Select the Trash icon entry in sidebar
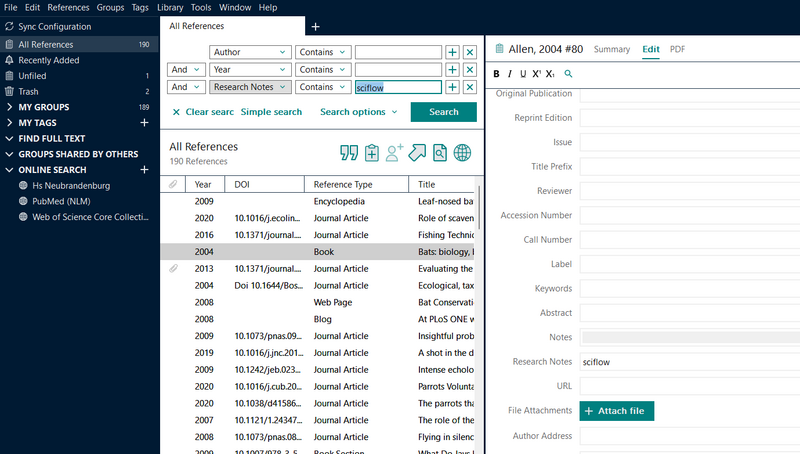 (x=9, y=91)
